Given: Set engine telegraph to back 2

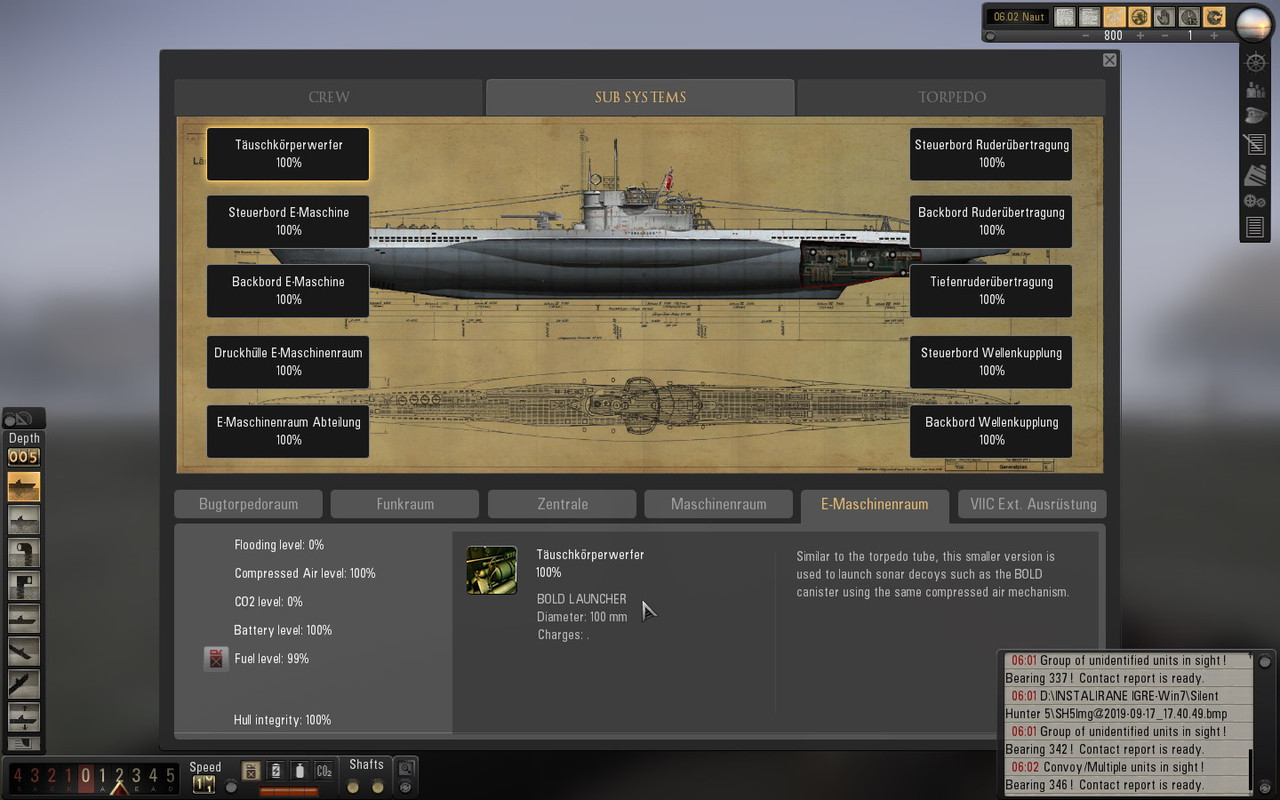Looking at the screenshot, I should click(52, 776).
